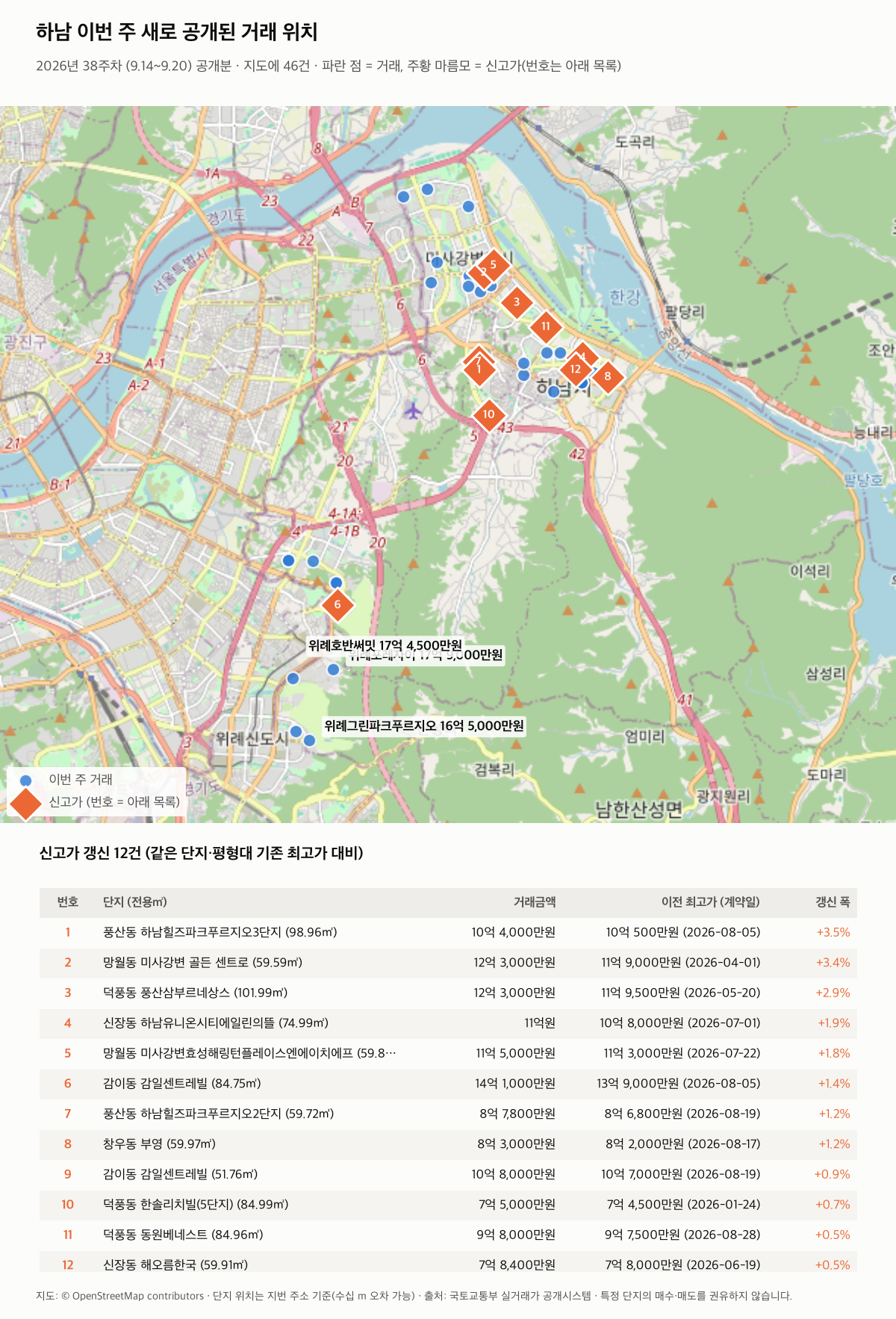Viewport: 896px width, 1319px height.
Task: Click the 이번 주 거래 legend label
Action: (81, 780)
